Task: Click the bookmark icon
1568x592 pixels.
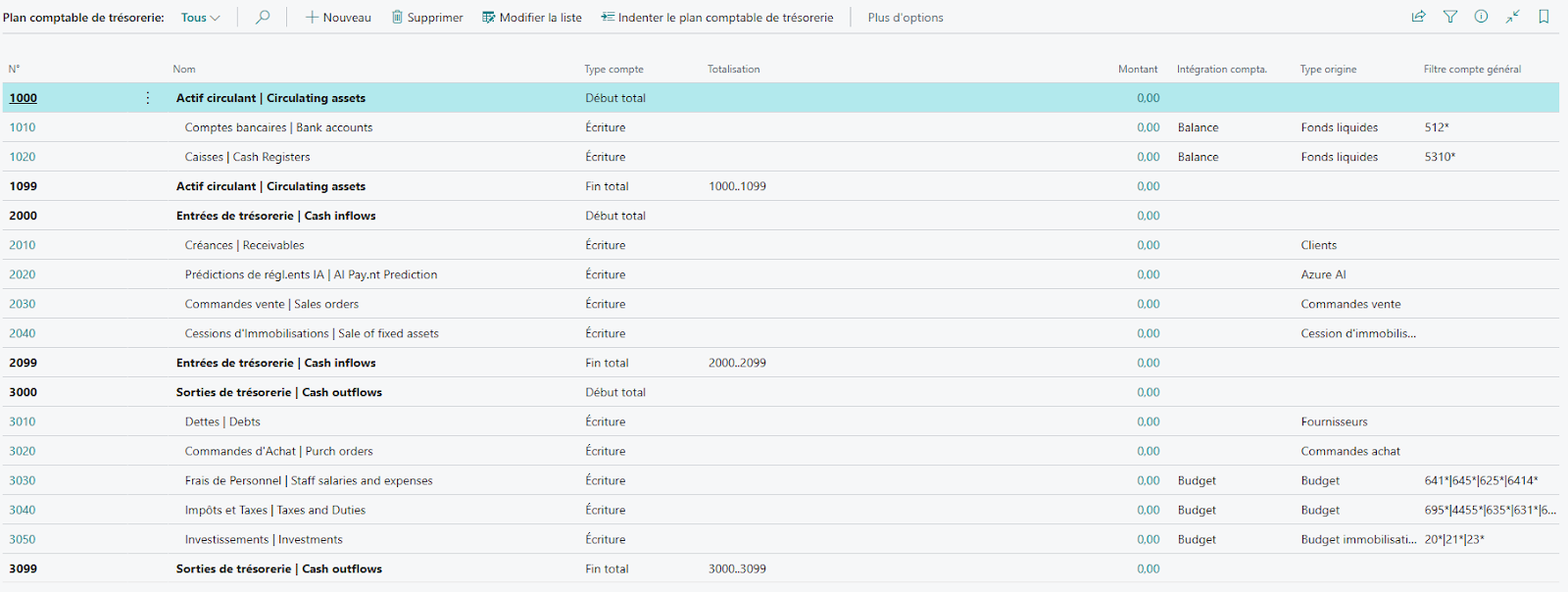Action: click(1543, 17)
